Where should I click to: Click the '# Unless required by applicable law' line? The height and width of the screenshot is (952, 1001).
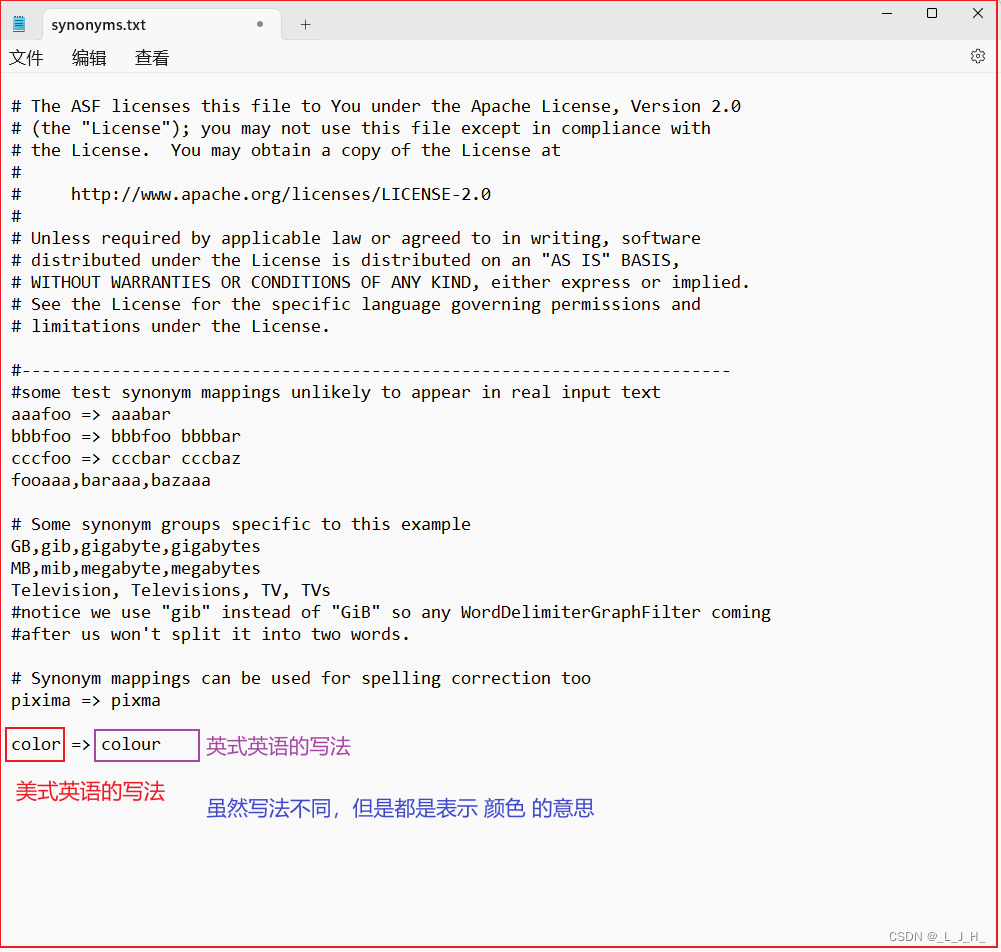(356, 238)
